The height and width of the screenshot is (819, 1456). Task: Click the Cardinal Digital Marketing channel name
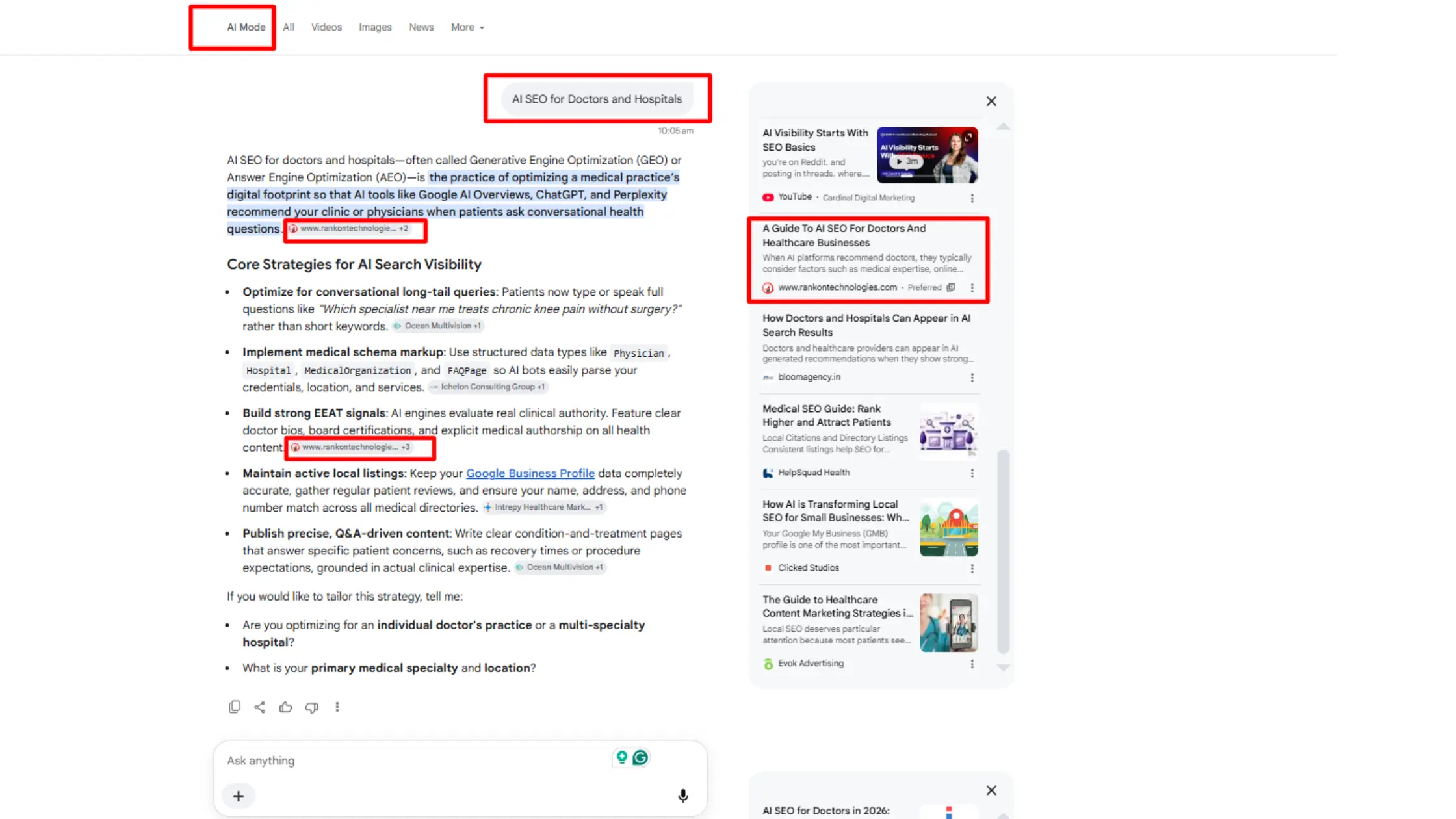(868, 198)
